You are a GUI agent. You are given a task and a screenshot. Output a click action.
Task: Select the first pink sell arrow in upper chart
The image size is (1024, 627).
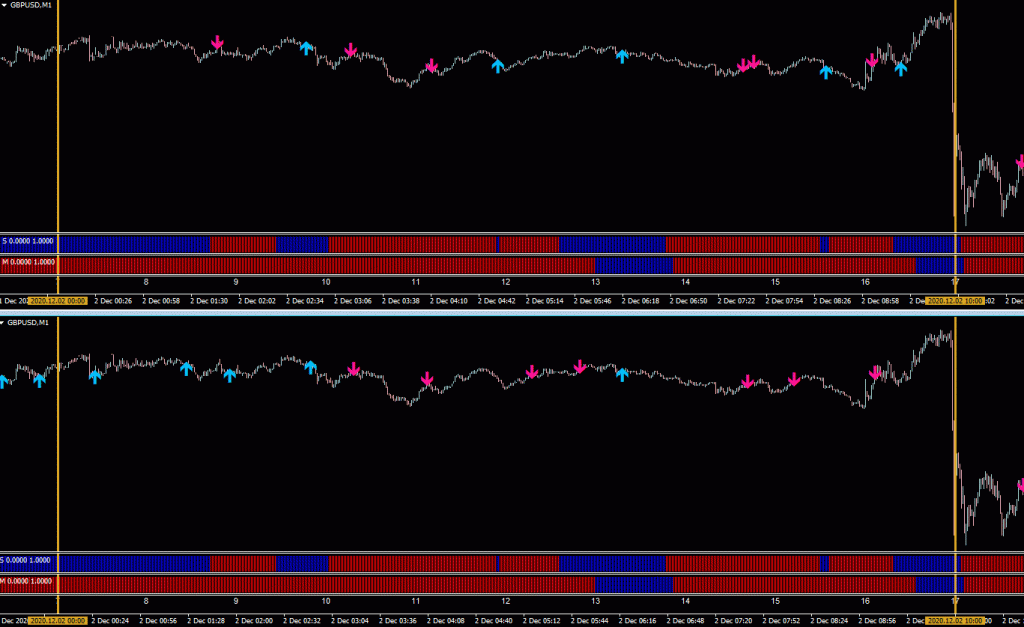click(217, 43)
